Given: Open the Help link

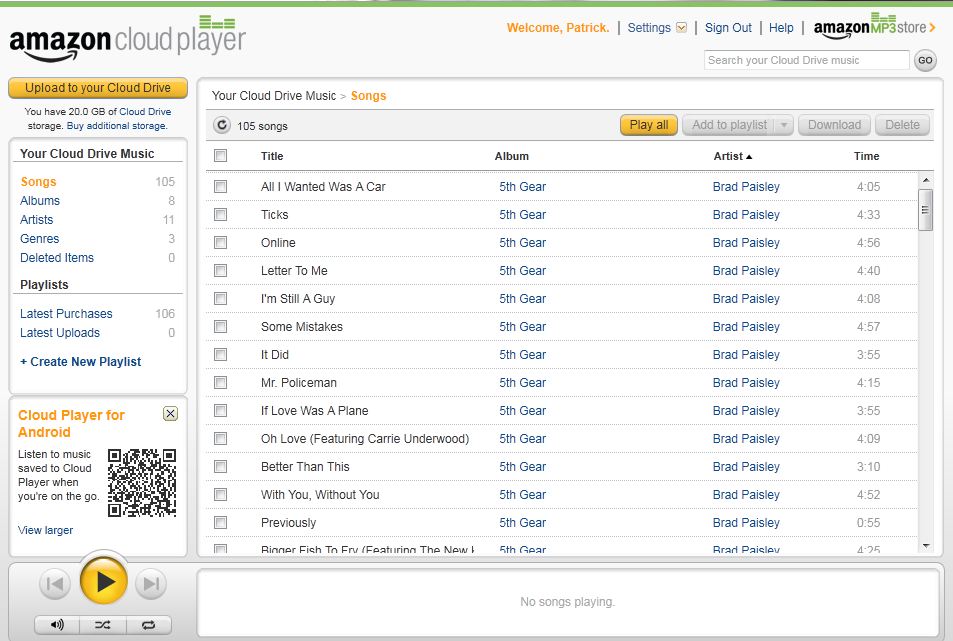Looking at the screenshot, I should pyautogui.click(x=781, y=27).
